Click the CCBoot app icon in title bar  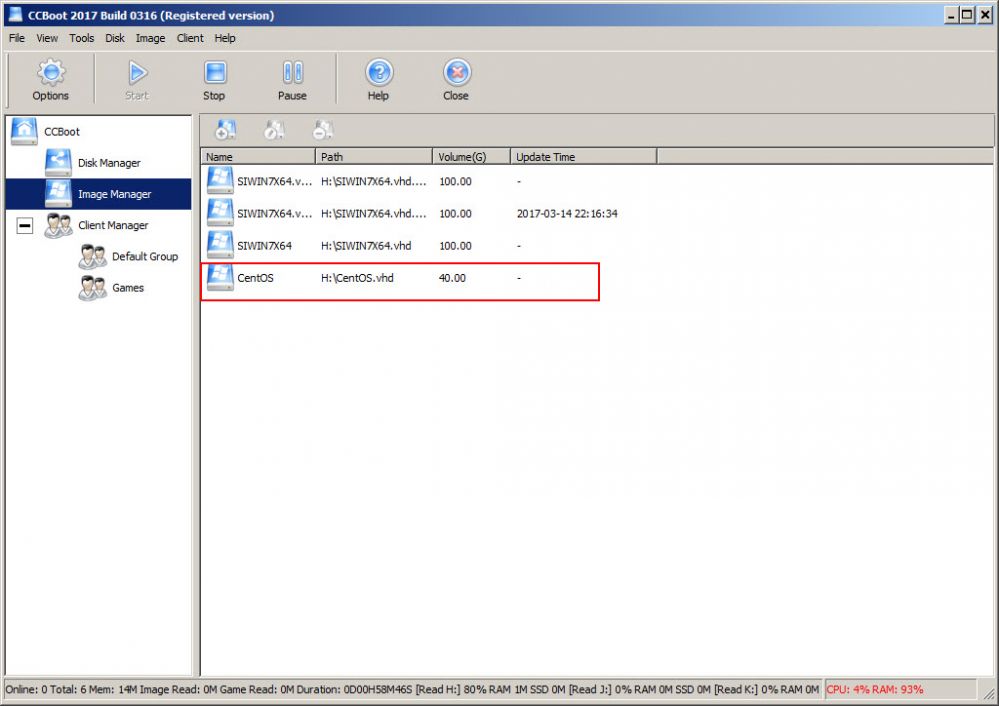click(15, 15)
